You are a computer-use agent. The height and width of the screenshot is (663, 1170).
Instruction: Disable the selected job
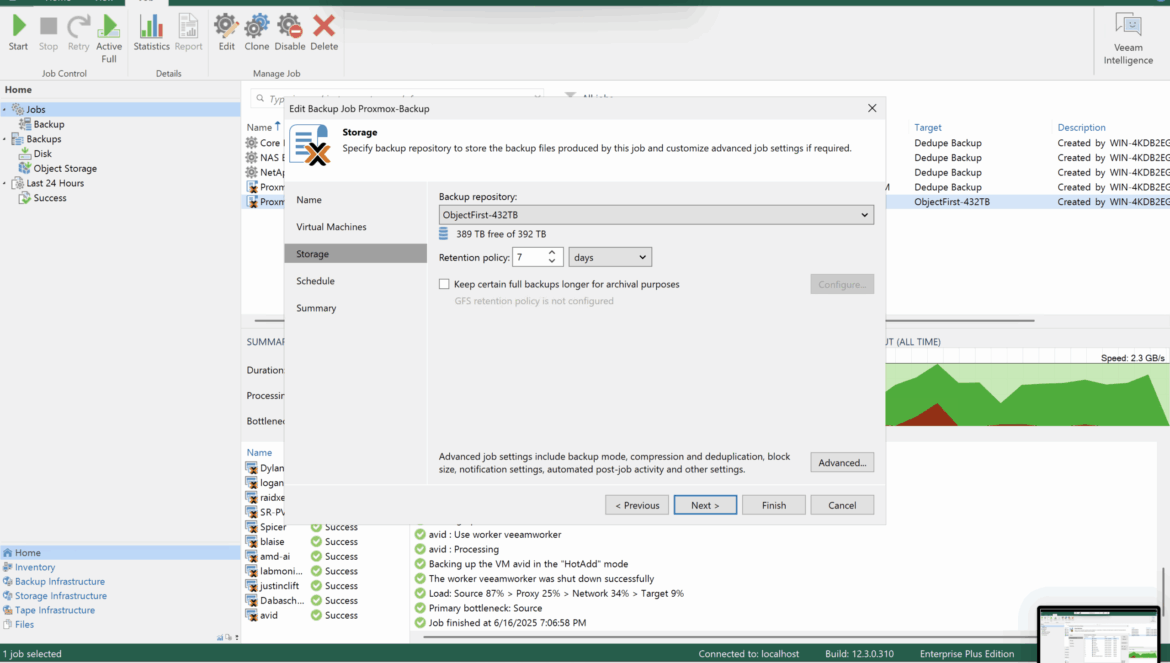[x=290, y=33]
